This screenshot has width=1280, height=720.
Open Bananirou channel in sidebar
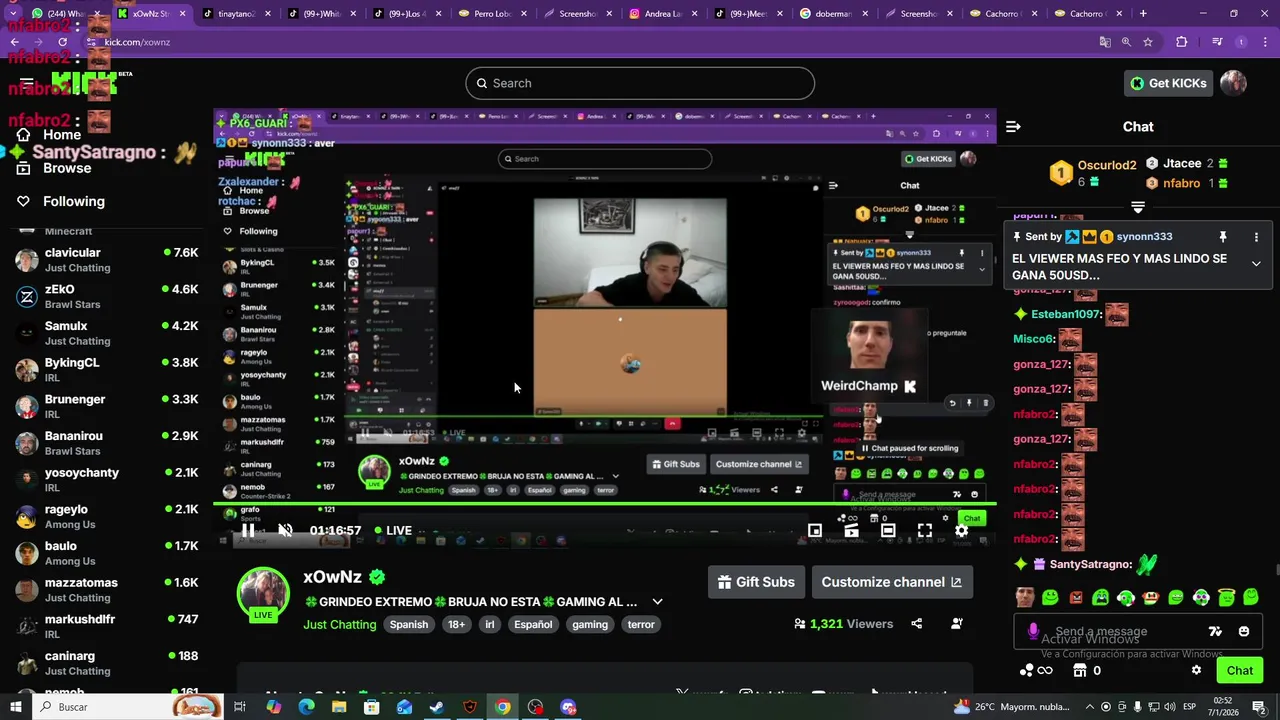(x=107, y=443)
